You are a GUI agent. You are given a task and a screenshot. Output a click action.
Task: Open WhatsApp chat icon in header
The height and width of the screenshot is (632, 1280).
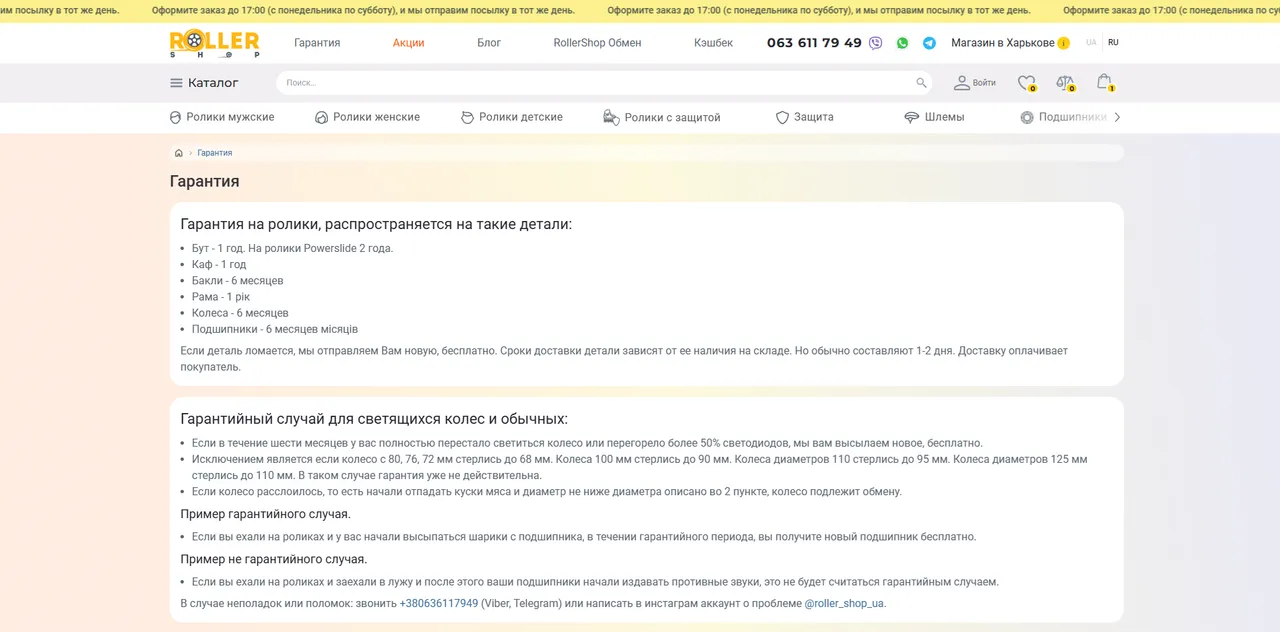[x=903, y=43]
